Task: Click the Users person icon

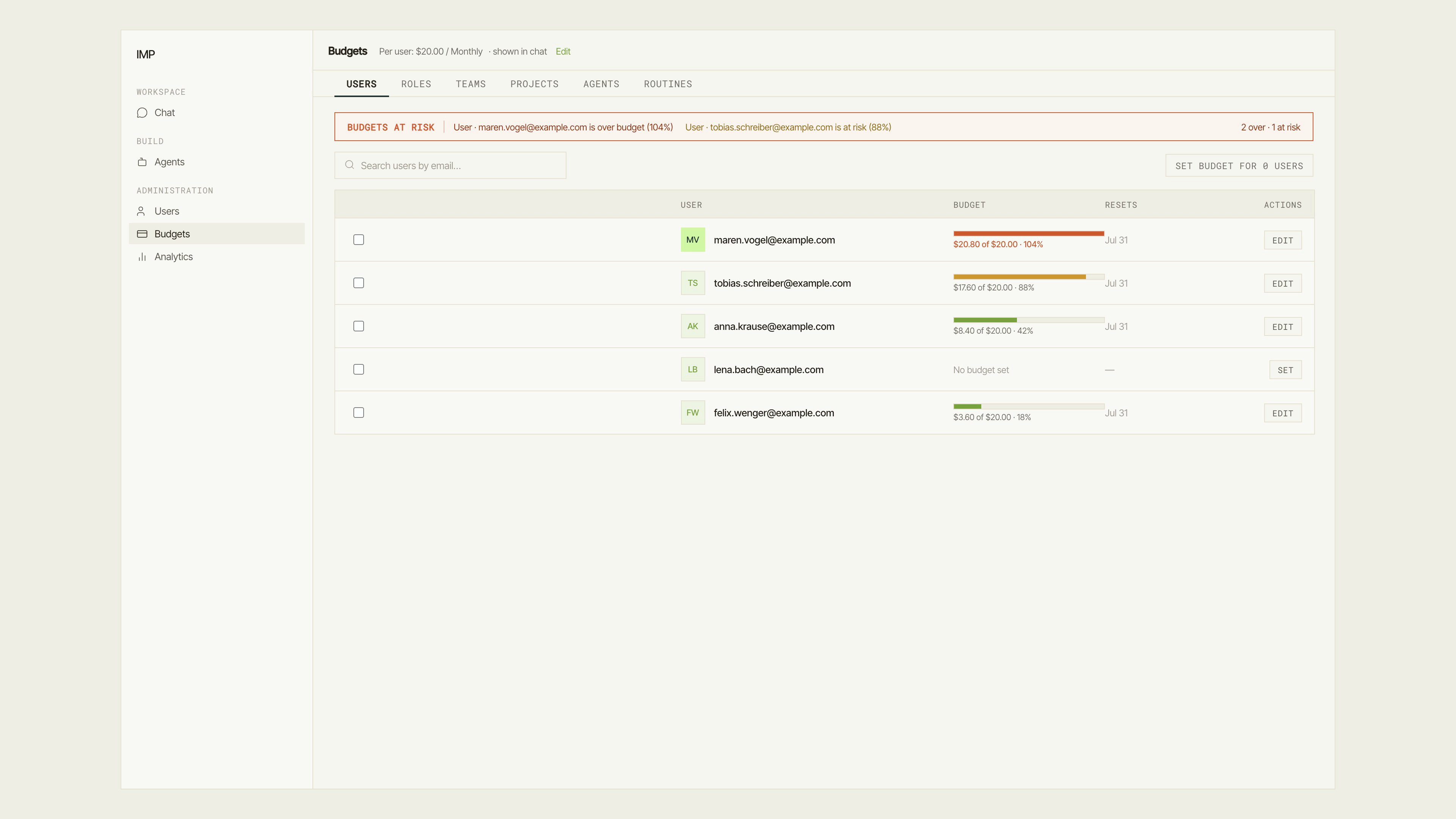Action: point(141,211)
